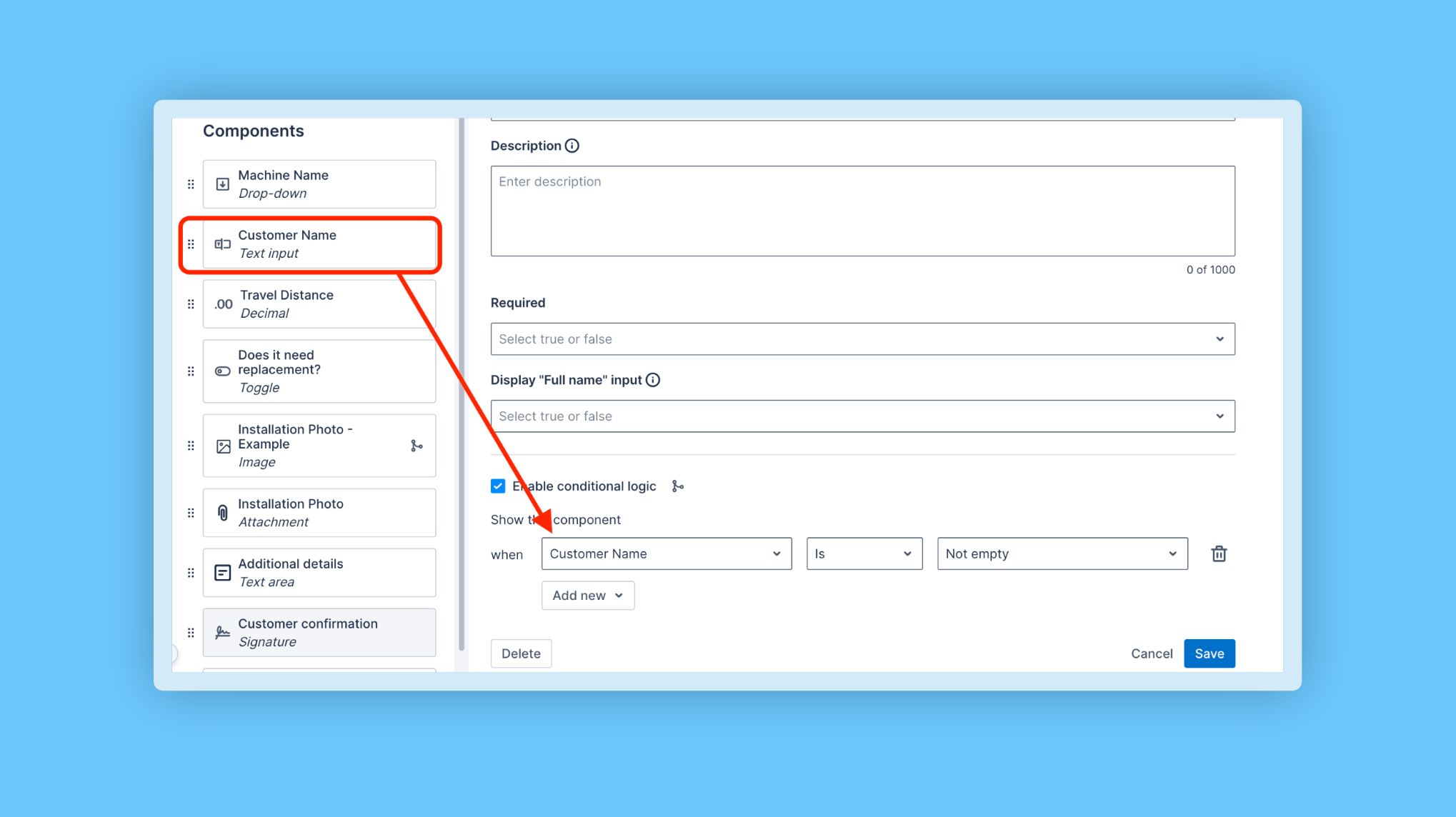The image size is (1456, 817).
Task: Select Installation Photo attachment component
Action: (319, 513)
